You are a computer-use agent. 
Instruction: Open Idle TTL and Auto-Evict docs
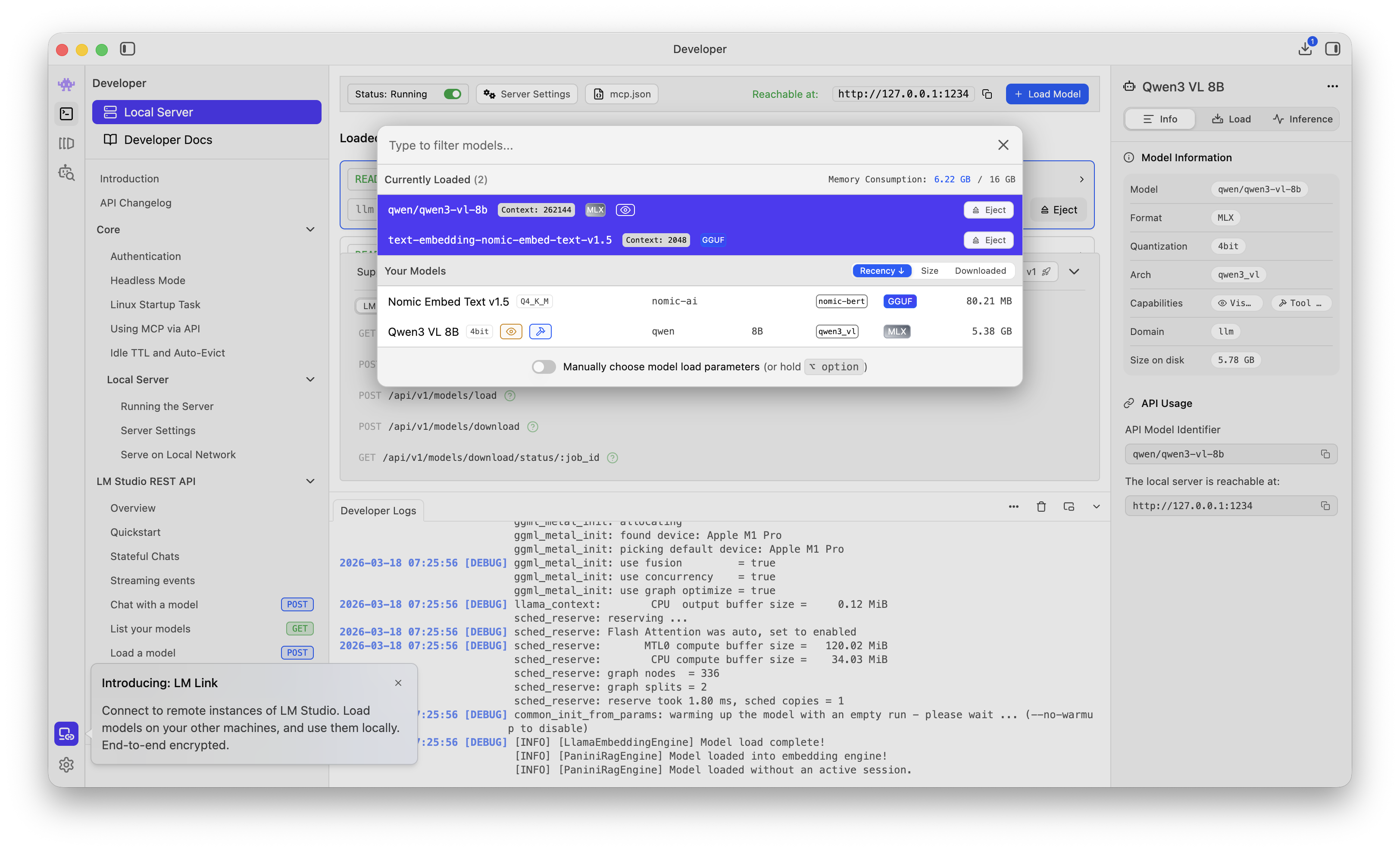click(x=168, y=353)
